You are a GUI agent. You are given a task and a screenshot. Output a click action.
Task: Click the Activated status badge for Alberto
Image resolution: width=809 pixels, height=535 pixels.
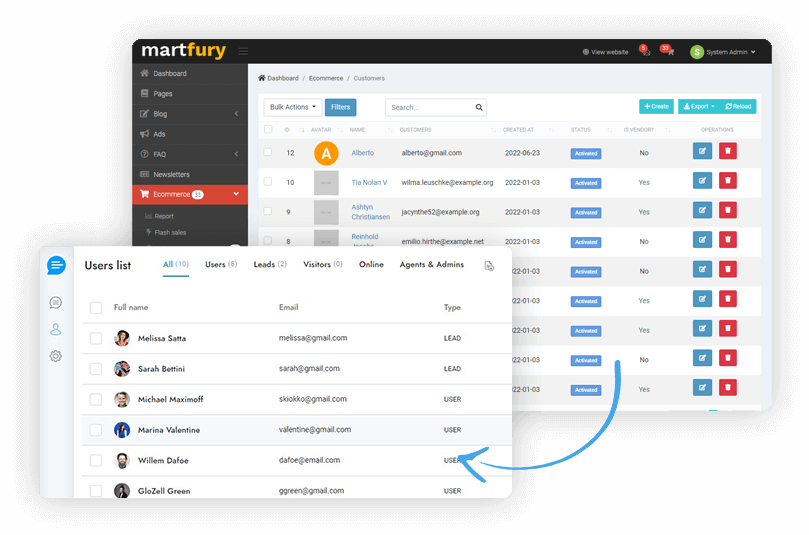586,154
